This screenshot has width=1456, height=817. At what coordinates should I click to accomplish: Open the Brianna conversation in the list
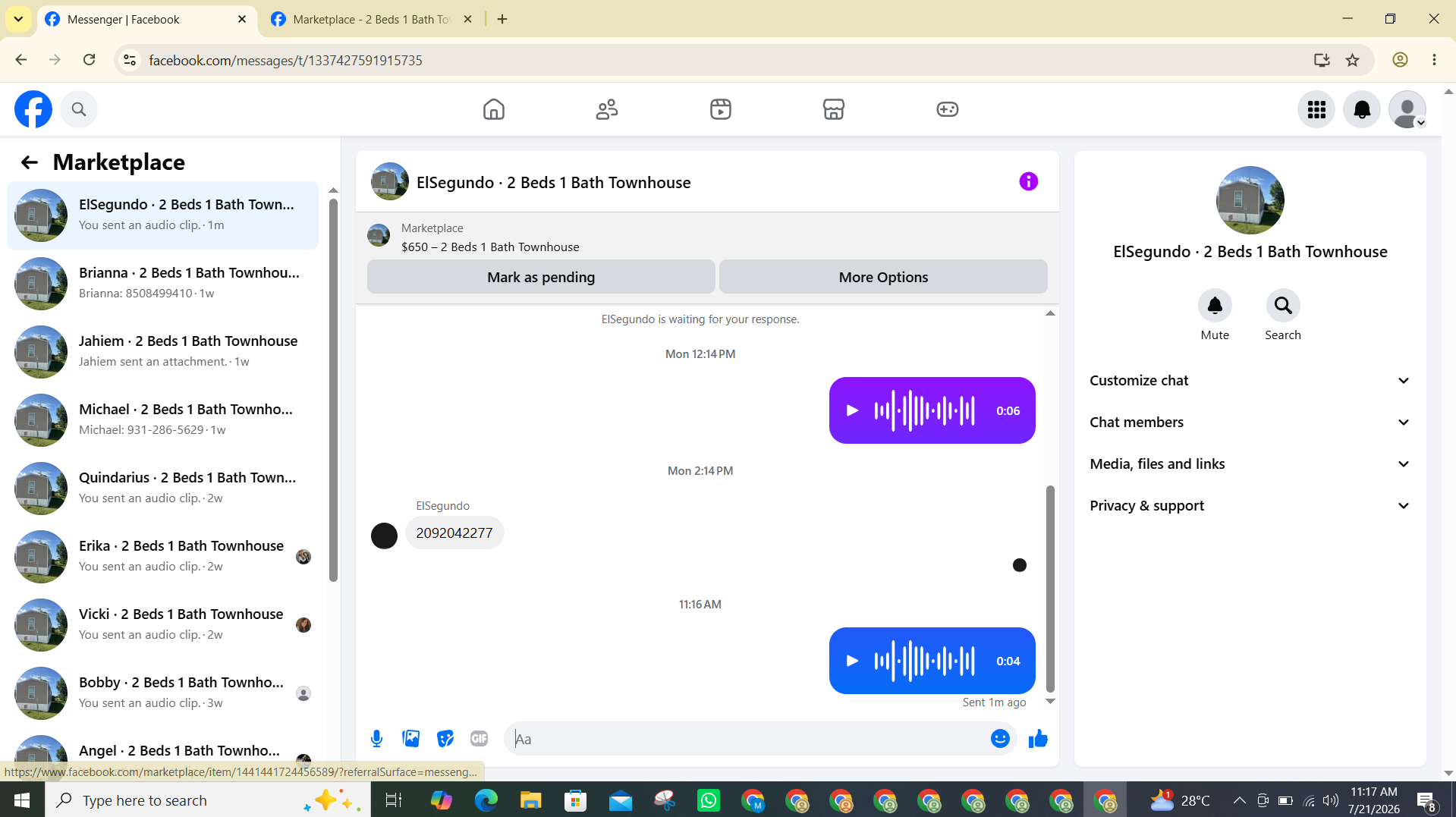coord(162,284)
